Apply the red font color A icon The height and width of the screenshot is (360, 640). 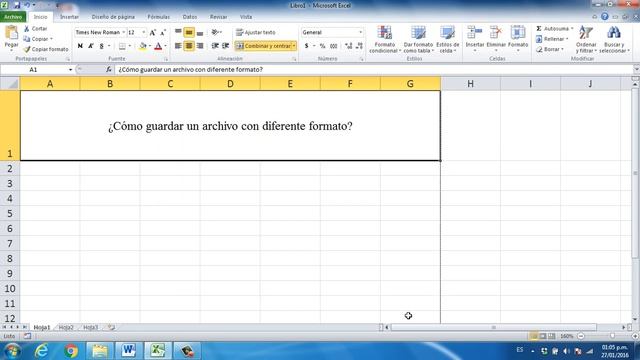[158, 46]
